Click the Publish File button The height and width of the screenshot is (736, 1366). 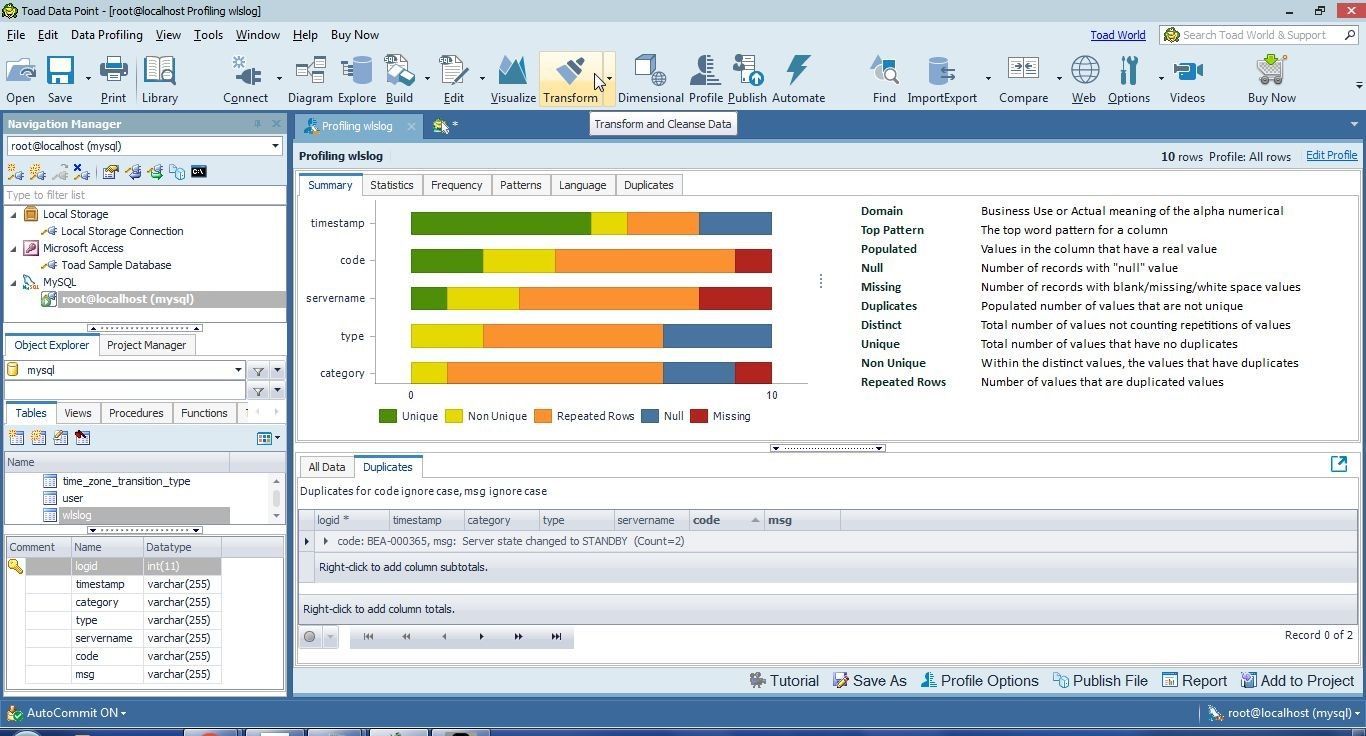(x=1100, y=681)
